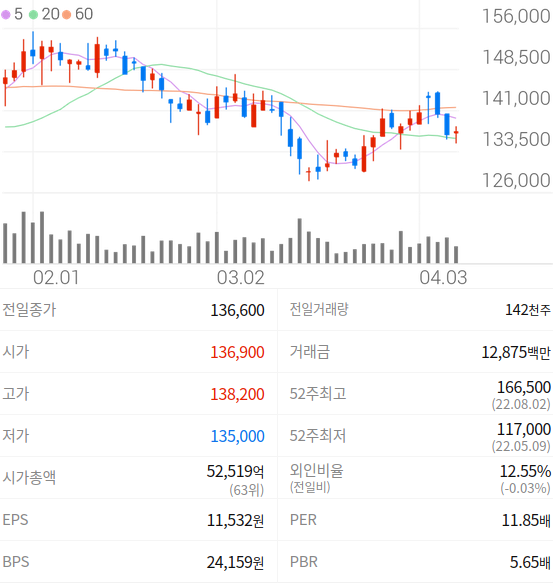The height and width of the screenshot is (583, 553).
Task: Click the 거래금 row label
Action: (x=309, y=352)
